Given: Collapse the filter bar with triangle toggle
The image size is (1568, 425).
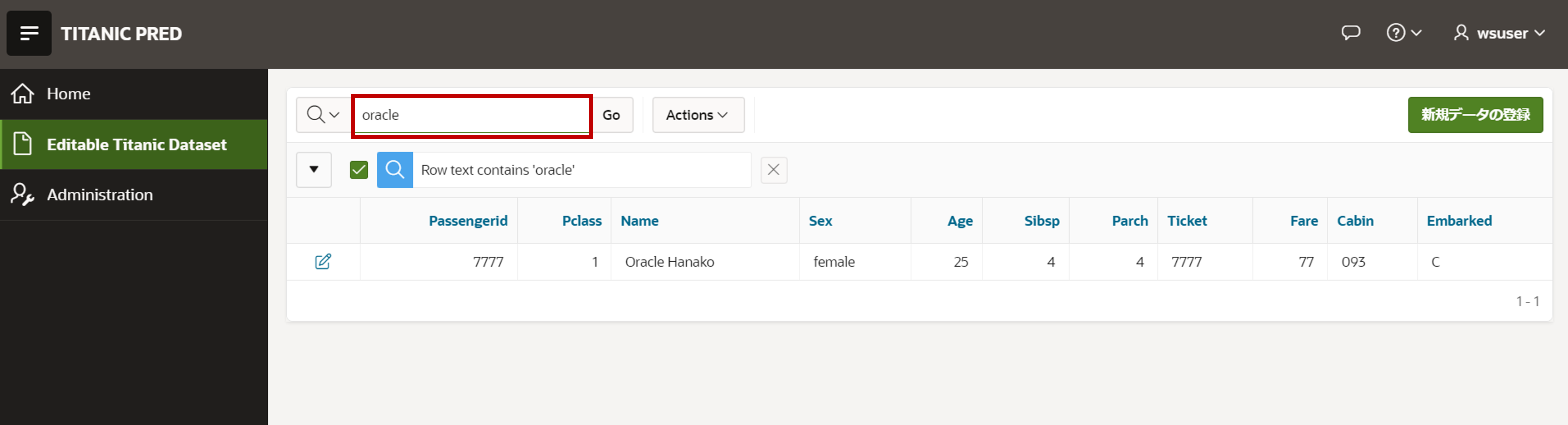Looking at the screenshot, I should [314, 170].
